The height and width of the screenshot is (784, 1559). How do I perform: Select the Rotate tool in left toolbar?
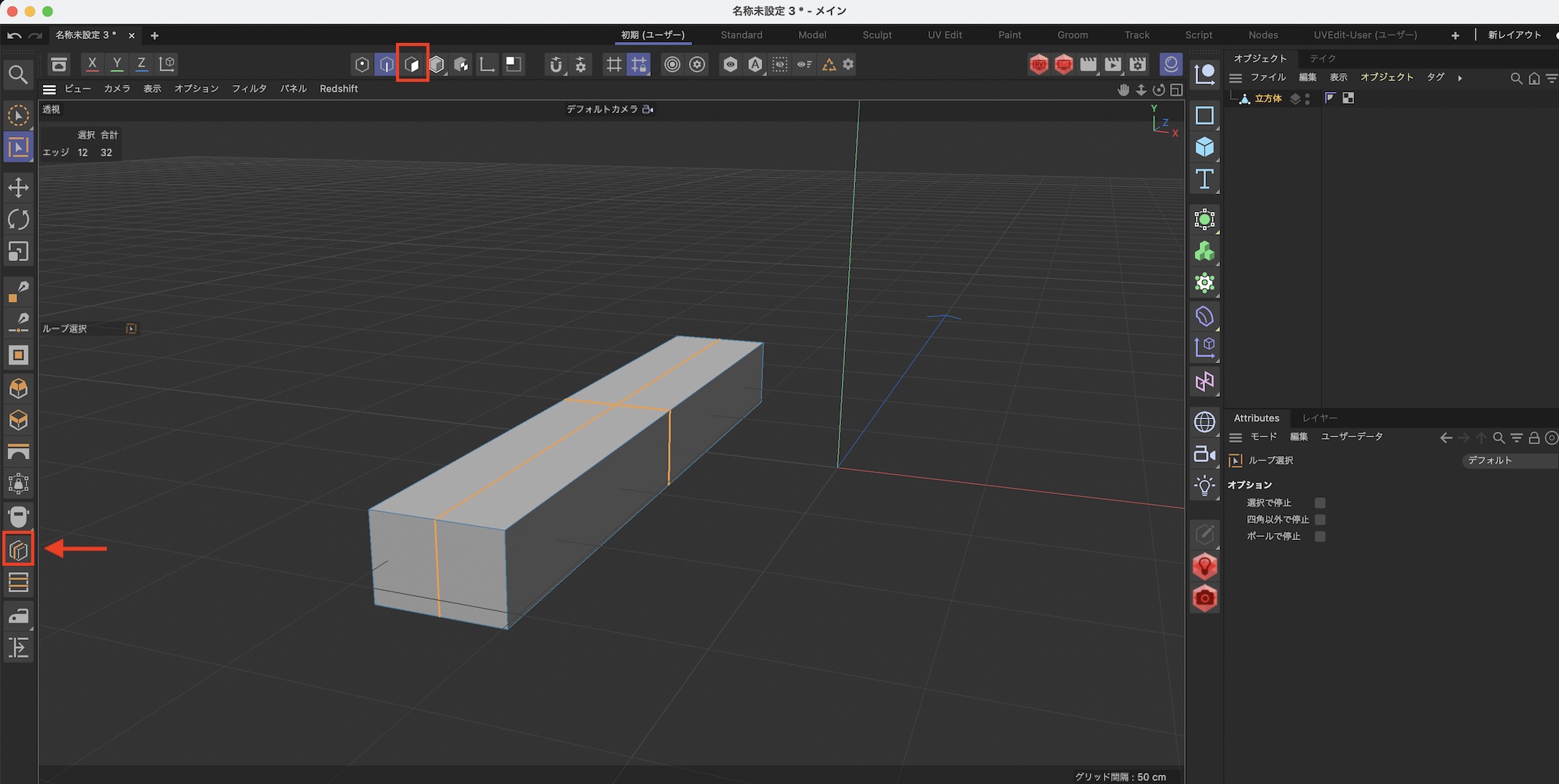point(18,220)
